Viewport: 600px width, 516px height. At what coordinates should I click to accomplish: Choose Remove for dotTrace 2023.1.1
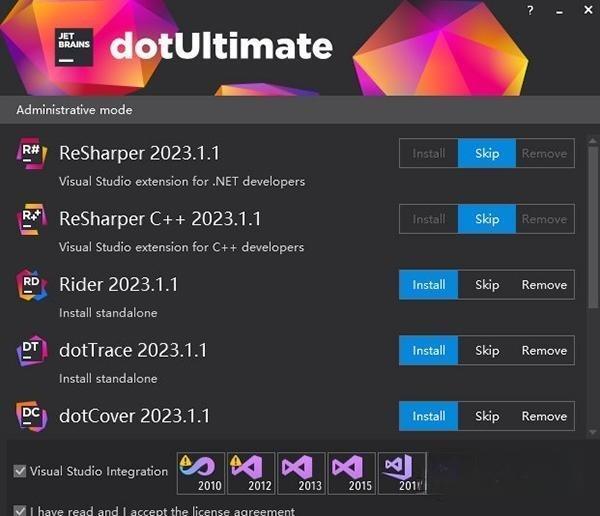545,351
